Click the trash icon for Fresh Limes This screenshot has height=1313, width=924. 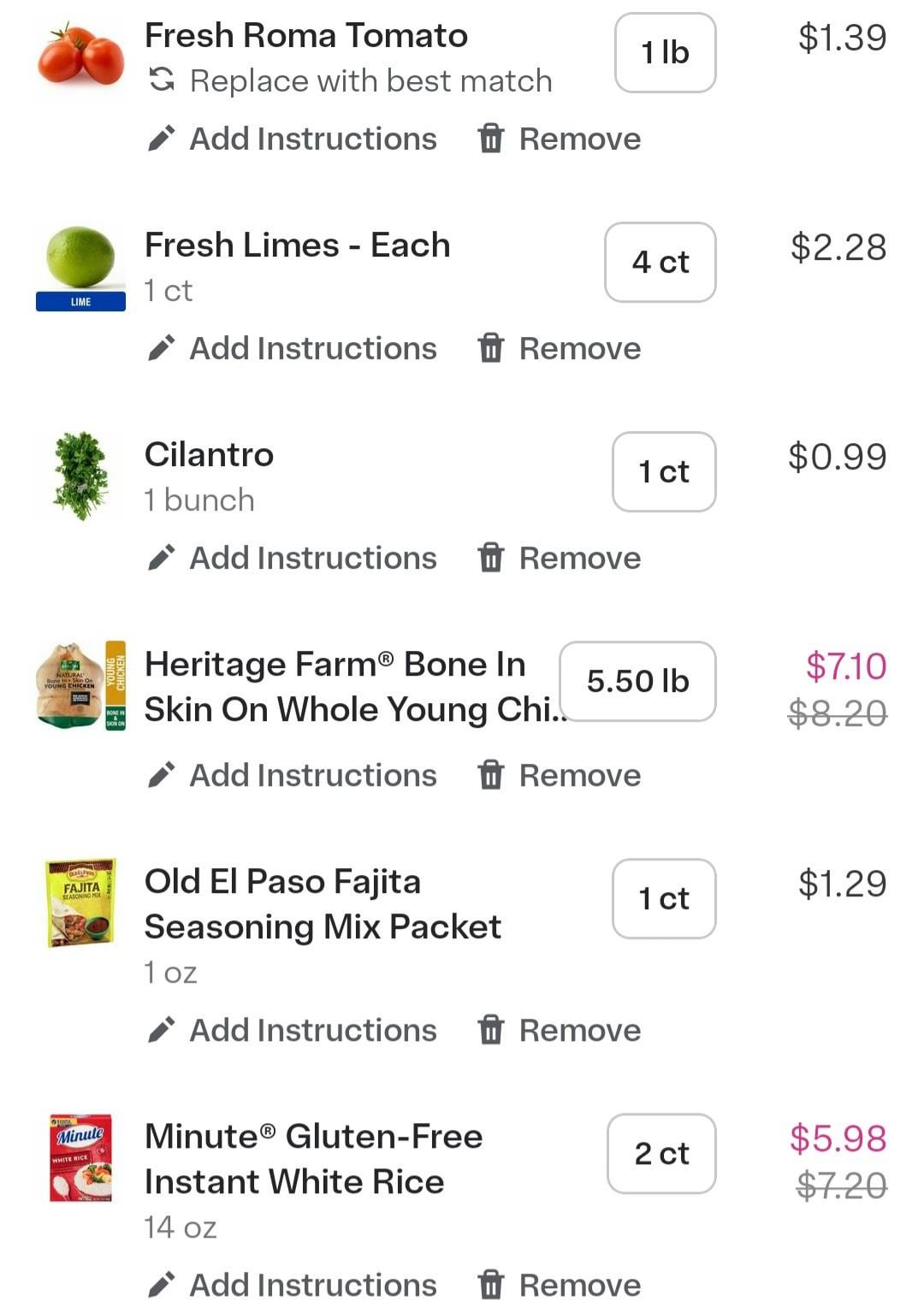tap(490, 348)
